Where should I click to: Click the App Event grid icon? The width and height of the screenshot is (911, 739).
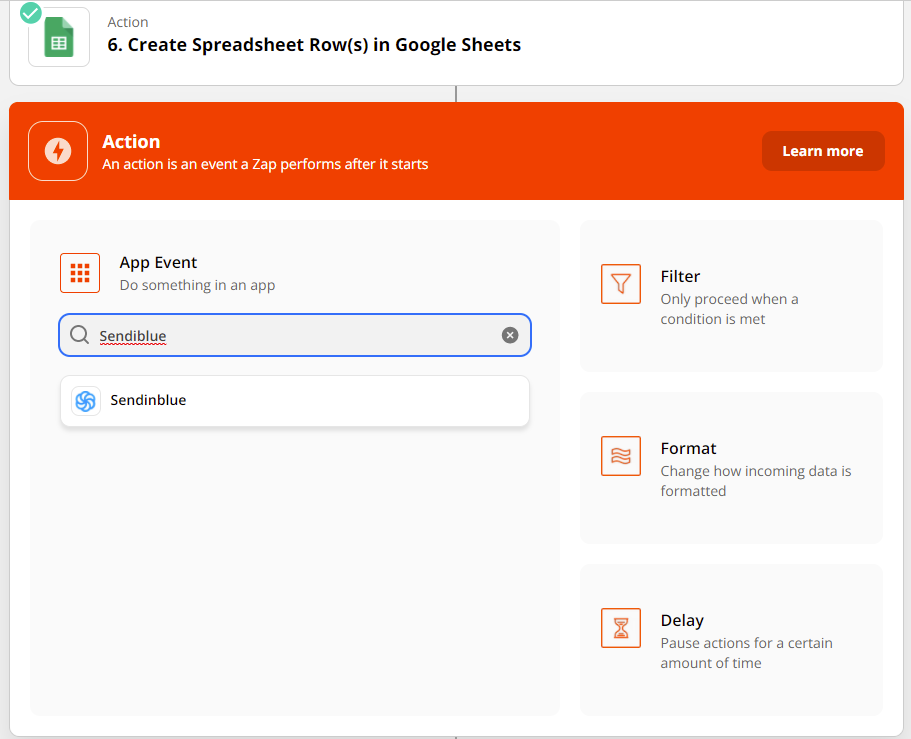[80, 272]
